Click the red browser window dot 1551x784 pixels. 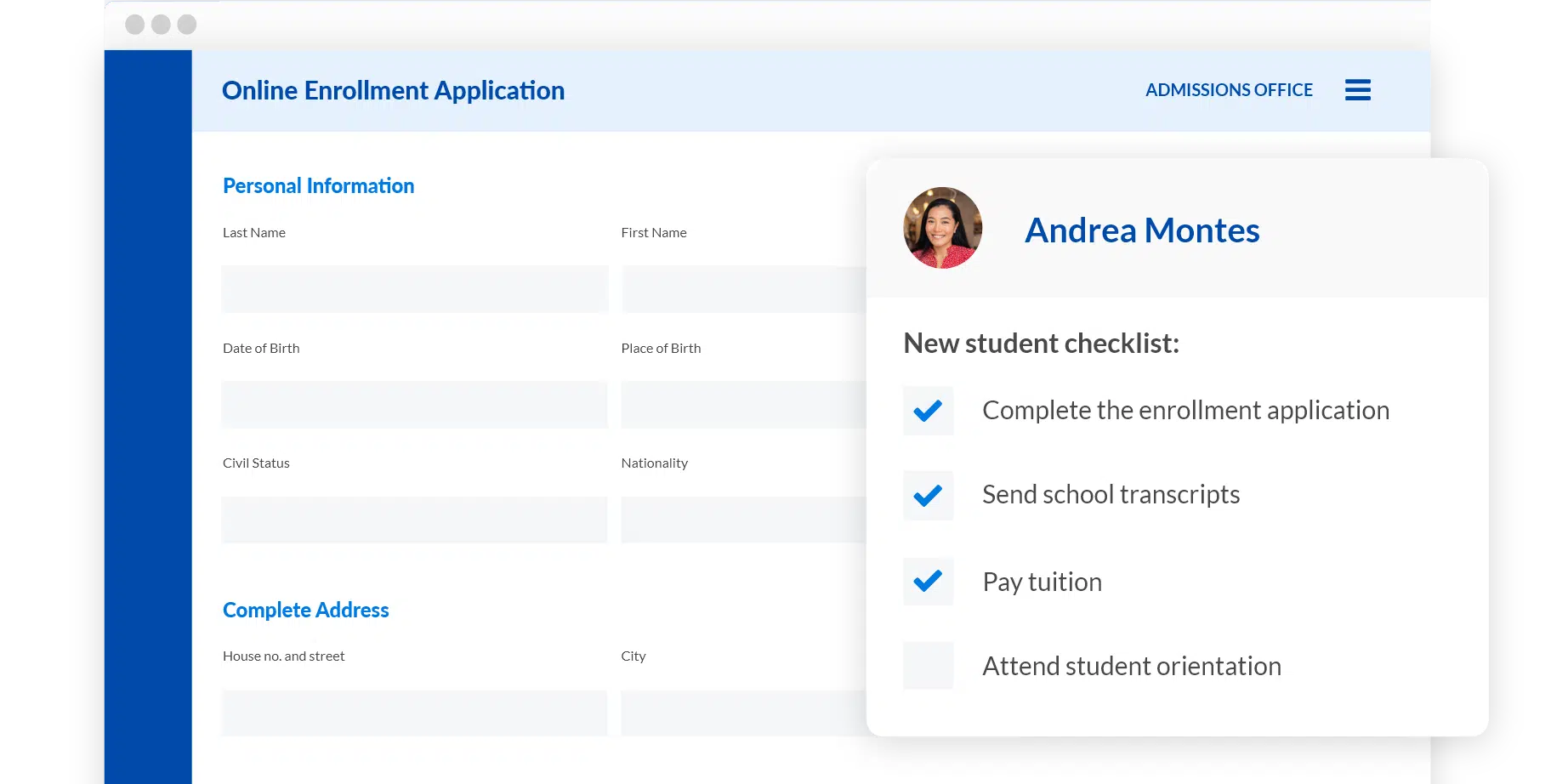[x=134, y=24]
